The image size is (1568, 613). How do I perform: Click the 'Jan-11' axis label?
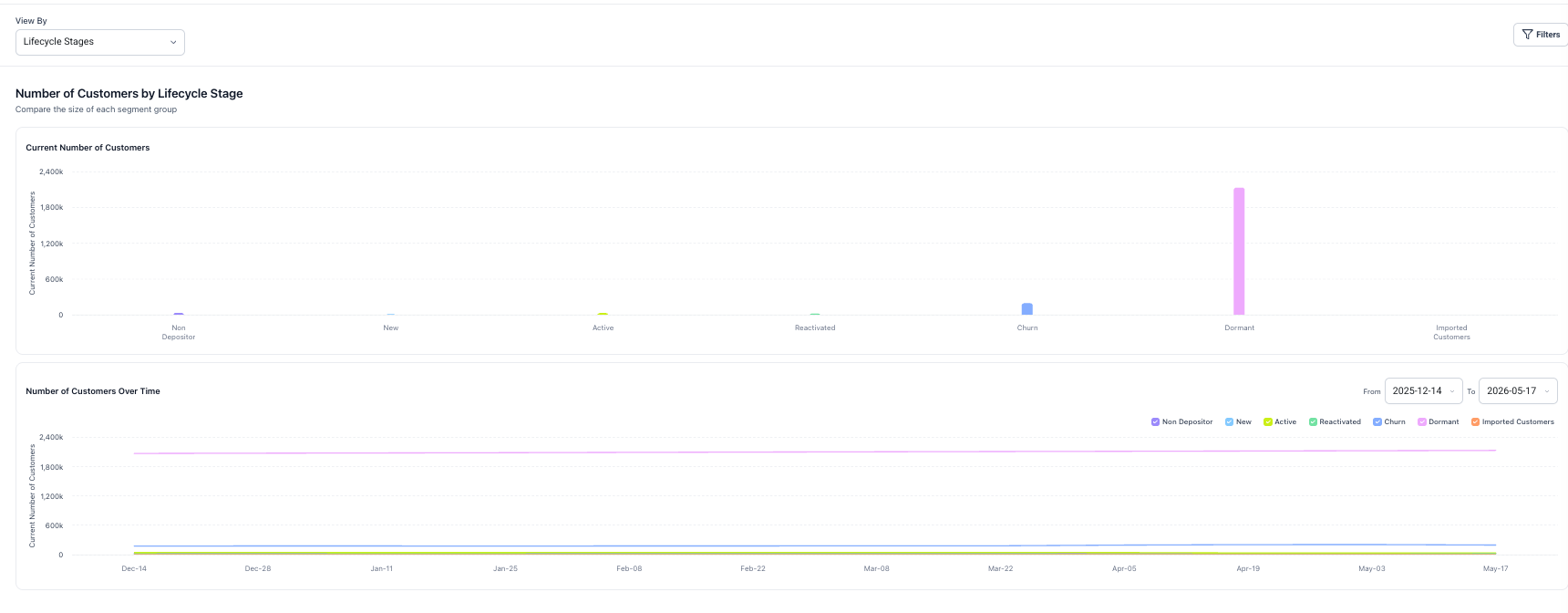coord(381,568)
